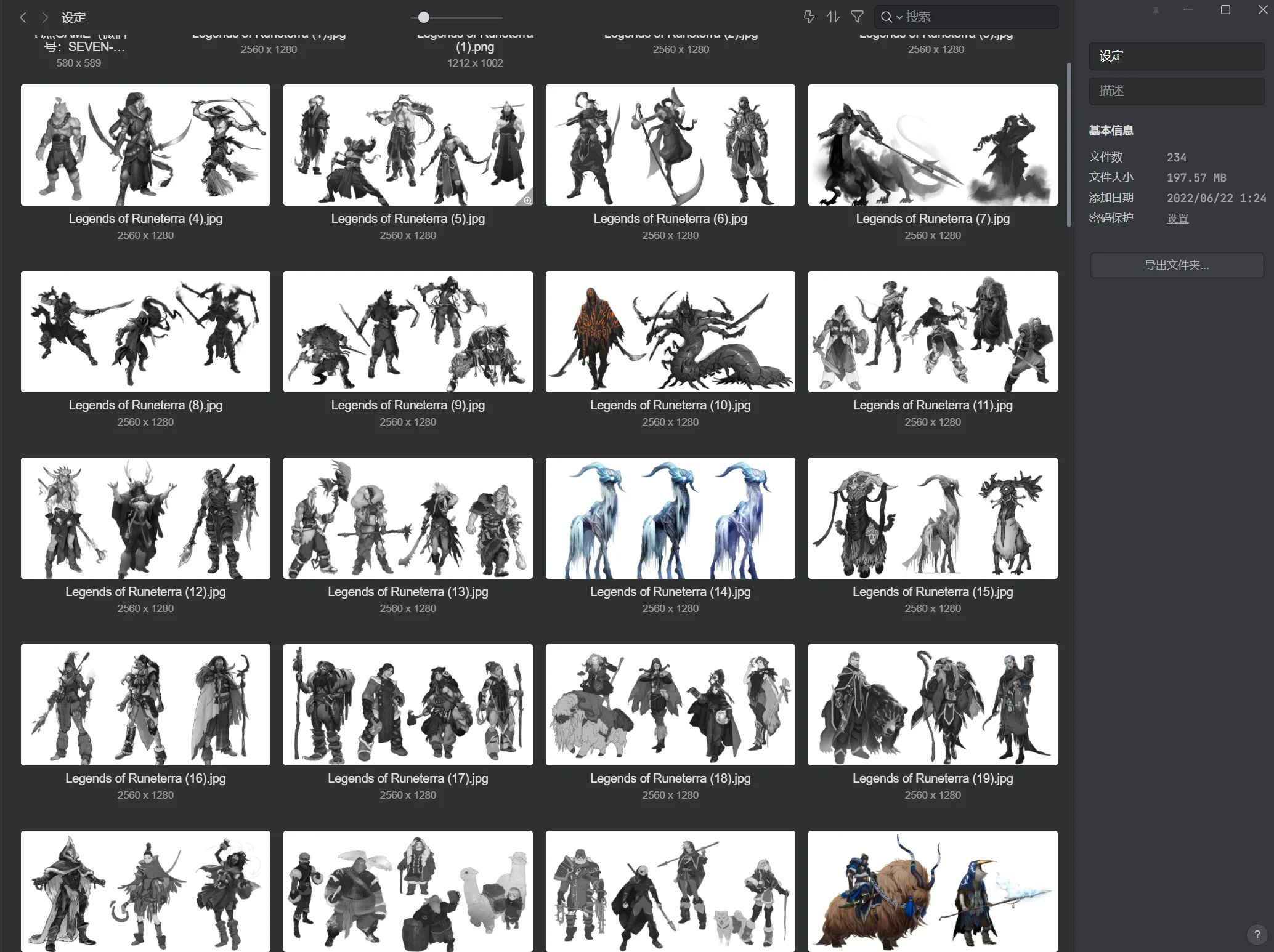Minimize the window

[1188, 10]
